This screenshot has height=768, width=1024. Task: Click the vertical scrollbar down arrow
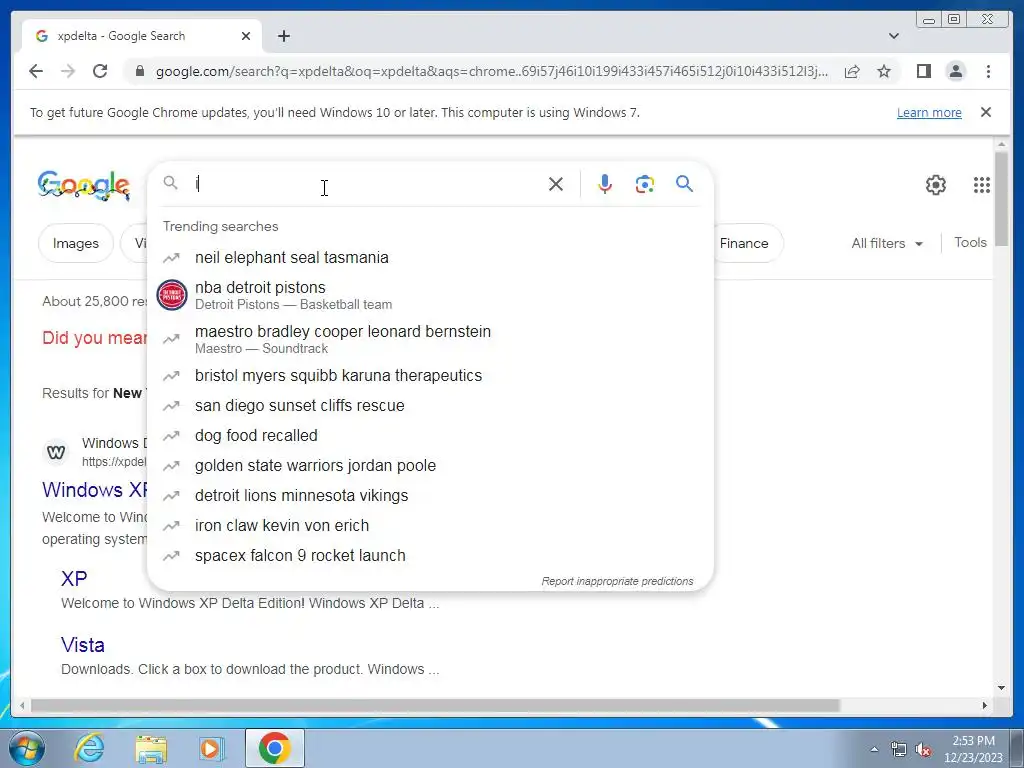tap(1001, 687)
